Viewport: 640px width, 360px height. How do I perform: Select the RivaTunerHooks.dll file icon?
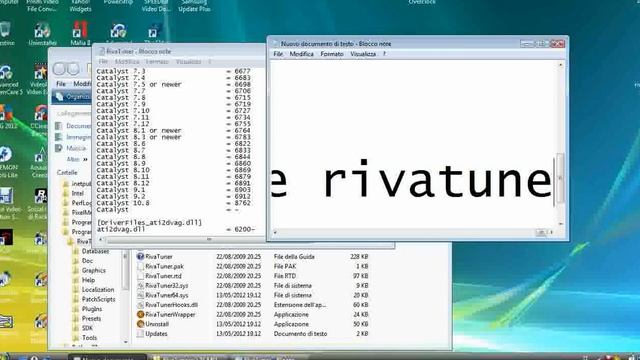[x=140, y=305]
